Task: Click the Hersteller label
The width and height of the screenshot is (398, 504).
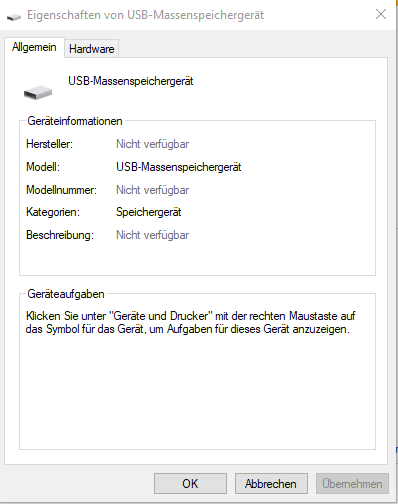Action: 49,144
